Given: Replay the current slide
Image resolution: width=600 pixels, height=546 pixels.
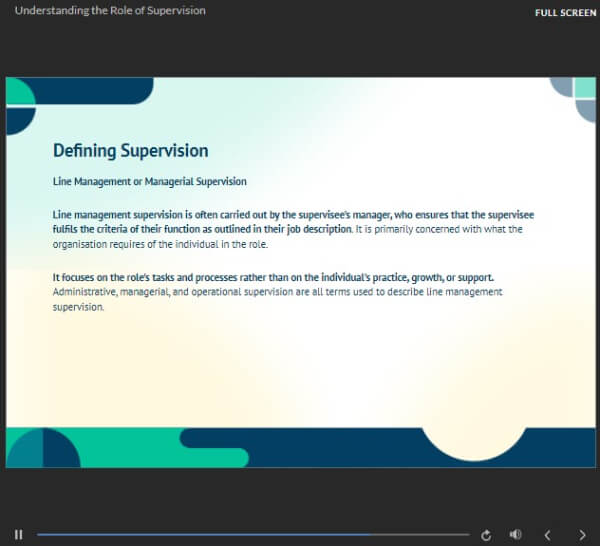Looking at the screenshot, I should [486, 535].
